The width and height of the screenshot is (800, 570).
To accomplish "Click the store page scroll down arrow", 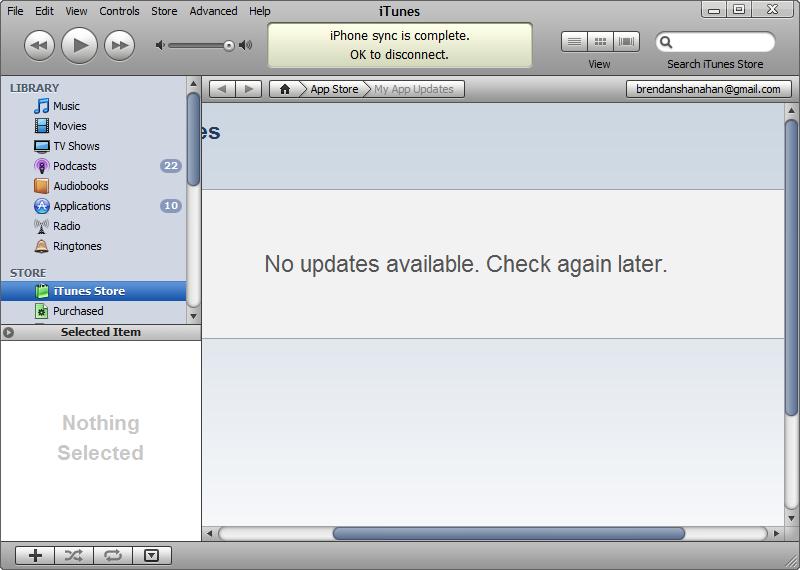I will (x=791, y=519).
